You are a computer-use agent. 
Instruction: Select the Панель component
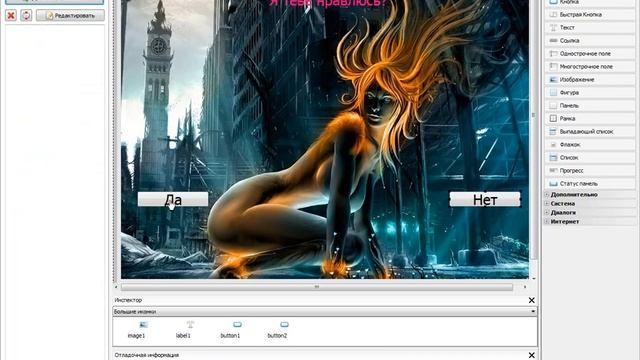coord(589,106)
